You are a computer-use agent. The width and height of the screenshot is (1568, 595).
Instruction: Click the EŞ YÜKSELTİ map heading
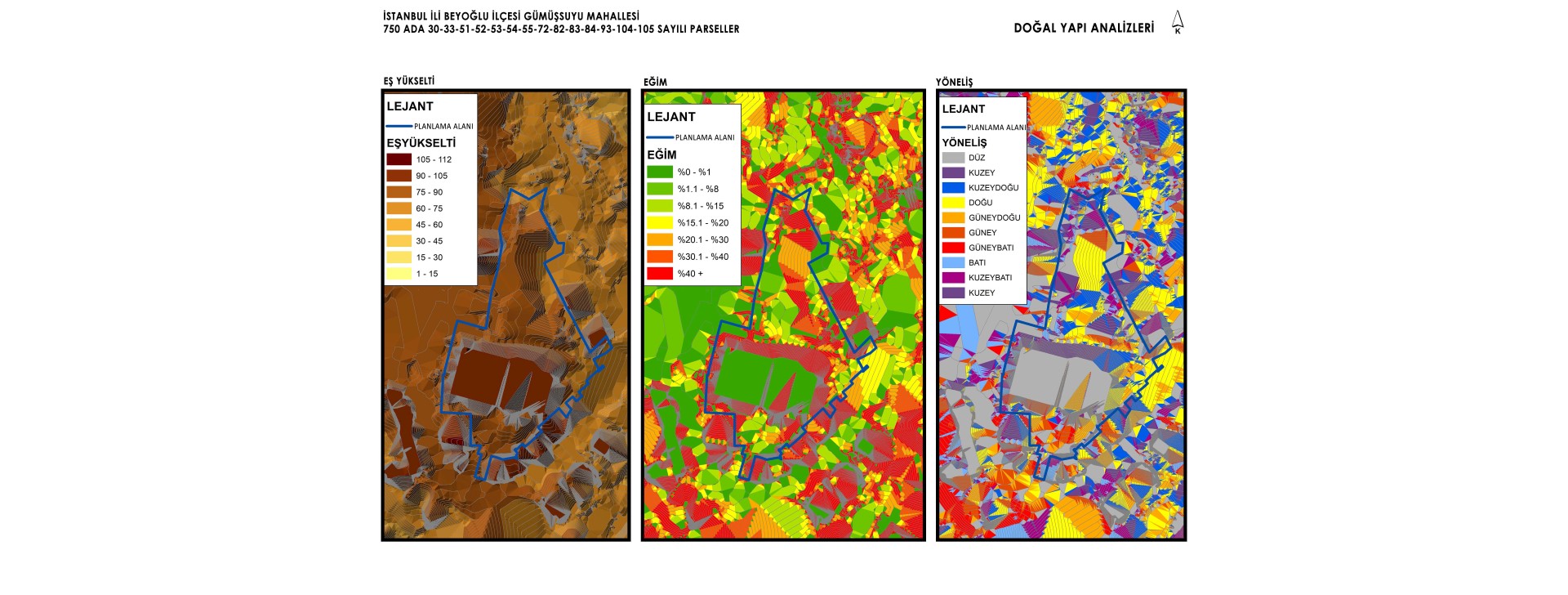point(409,81)
